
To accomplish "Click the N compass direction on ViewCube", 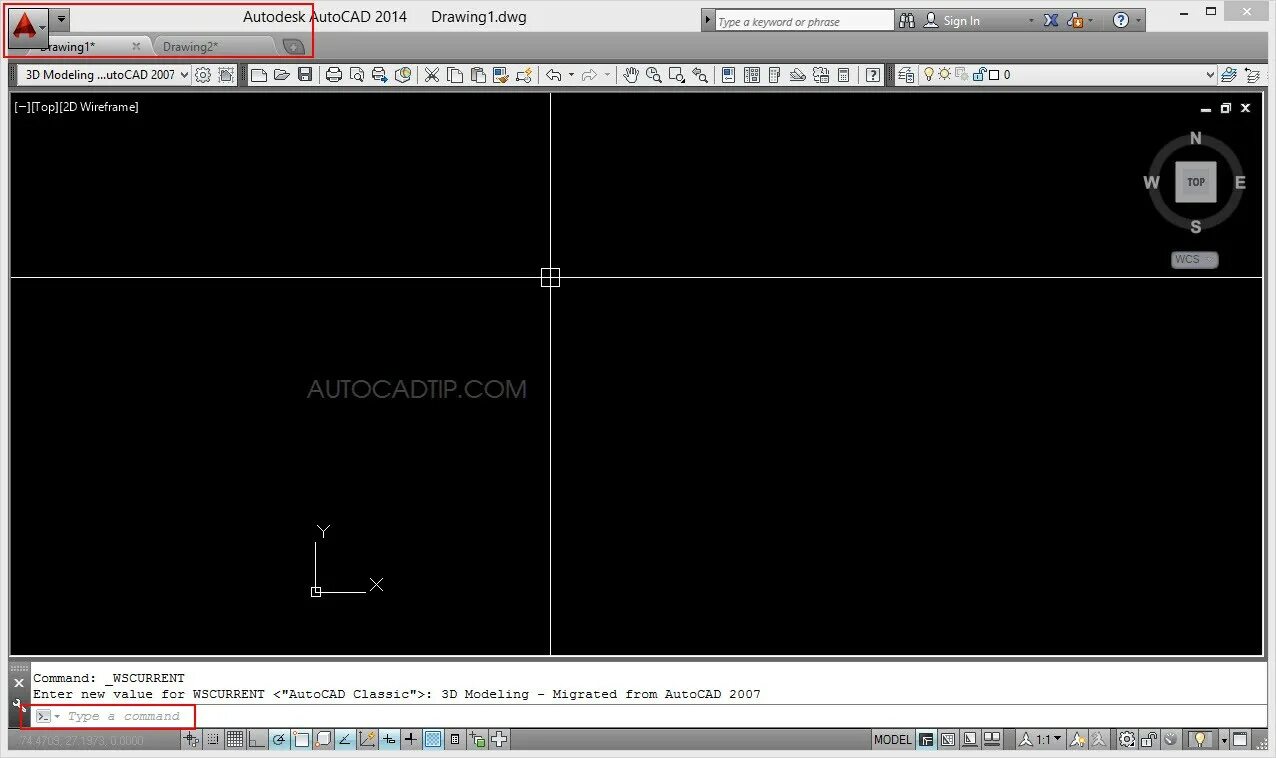I will pyautogui.click(x=1196, y=139).
